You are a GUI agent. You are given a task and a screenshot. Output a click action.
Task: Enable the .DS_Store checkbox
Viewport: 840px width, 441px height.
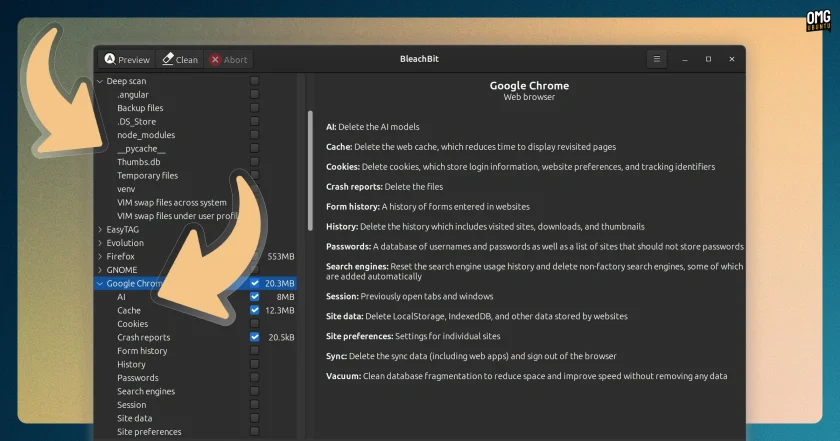pos(254,121)
